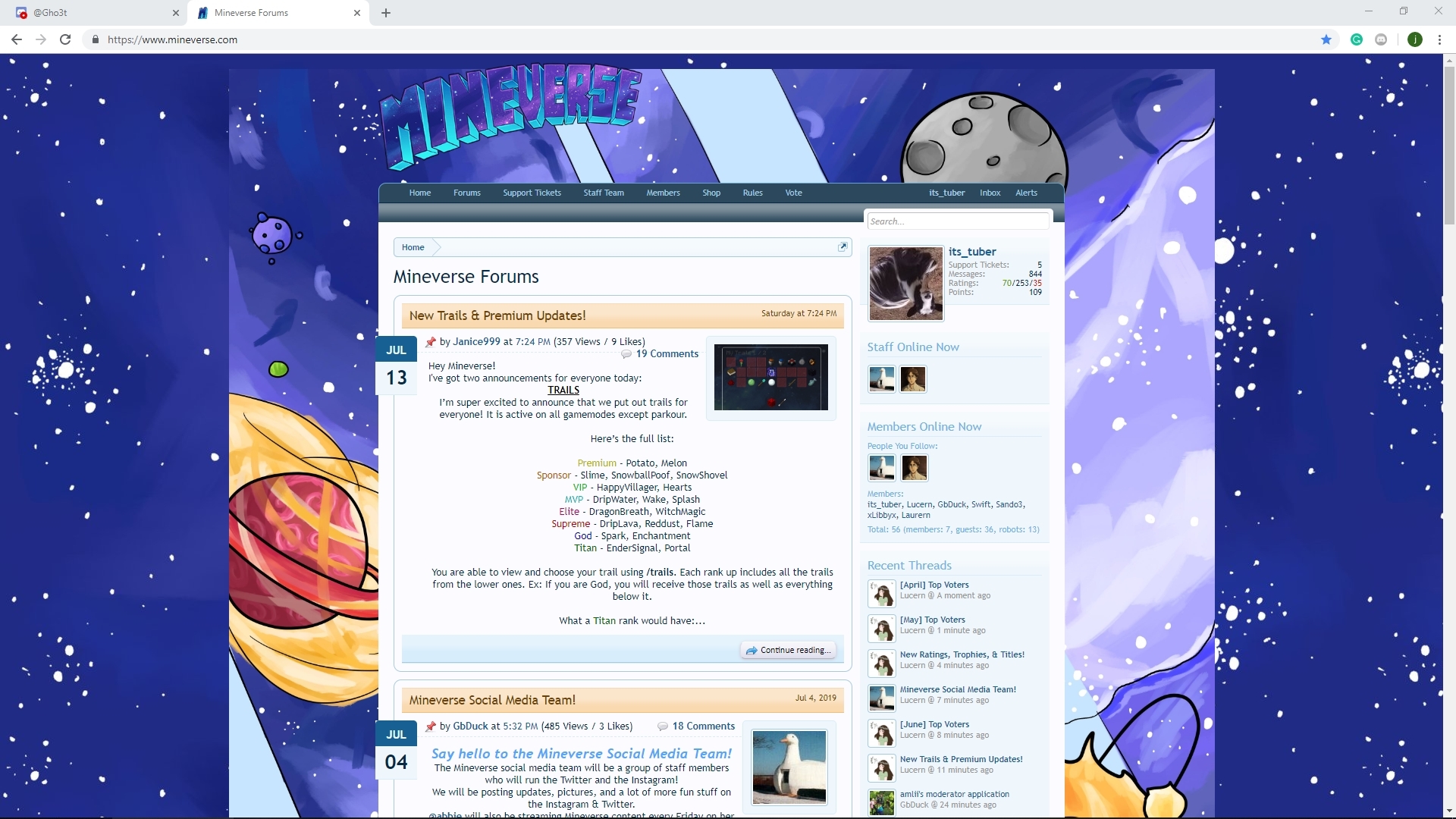Open Chrome's three-dot menu
The width and height of the screenshot is (1456, 819).
pyautogui.click(x=1439, y=39)
